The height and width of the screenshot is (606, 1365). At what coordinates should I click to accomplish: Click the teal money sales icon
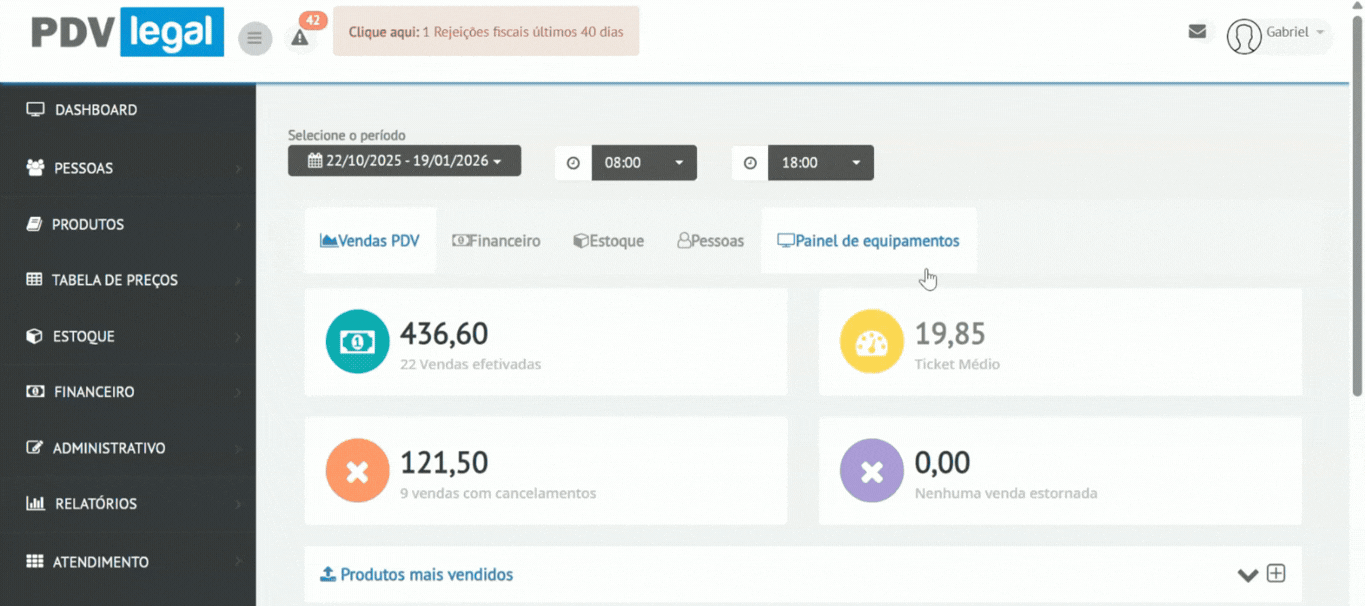coord(357,342)
